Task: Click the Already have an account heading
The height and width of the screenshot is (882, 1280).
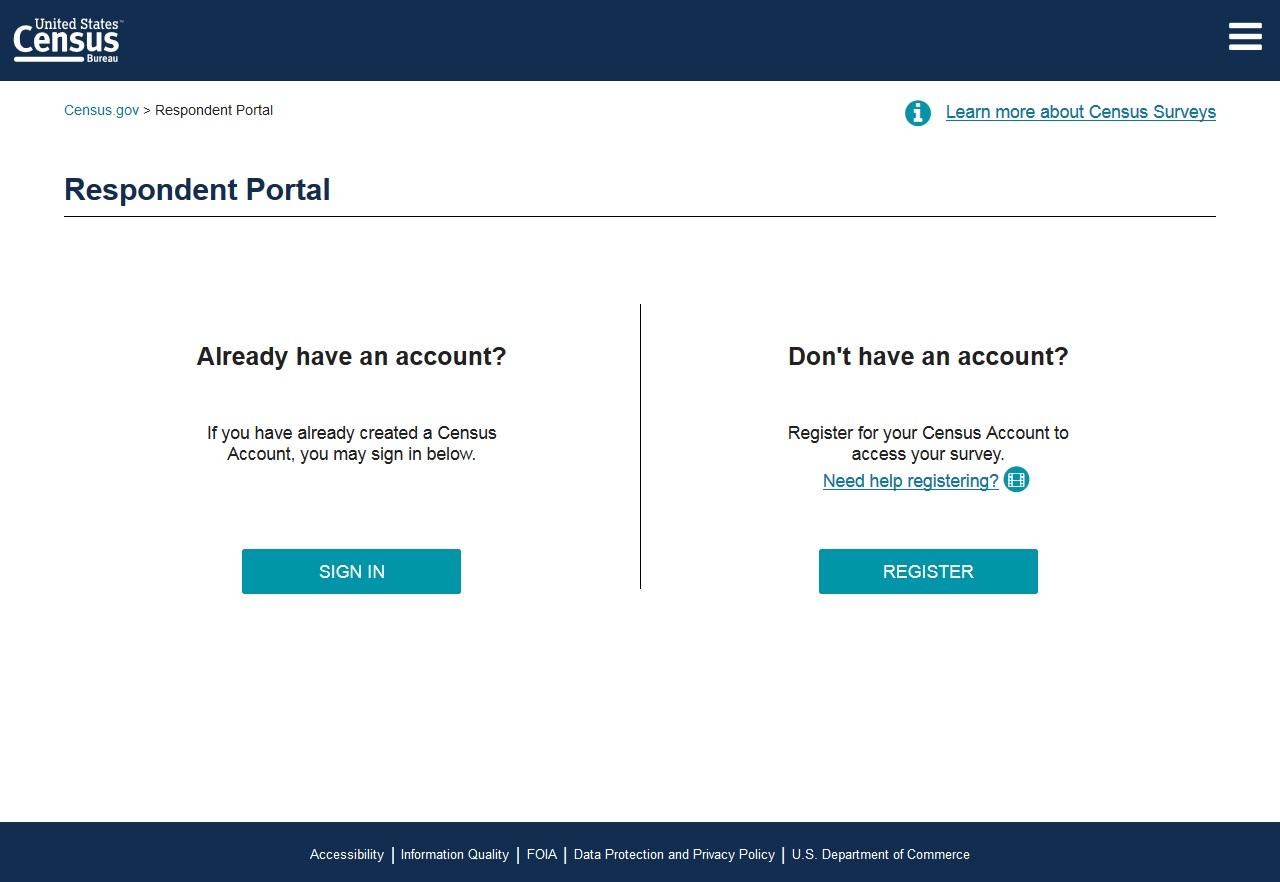Action: coord(351,357)
